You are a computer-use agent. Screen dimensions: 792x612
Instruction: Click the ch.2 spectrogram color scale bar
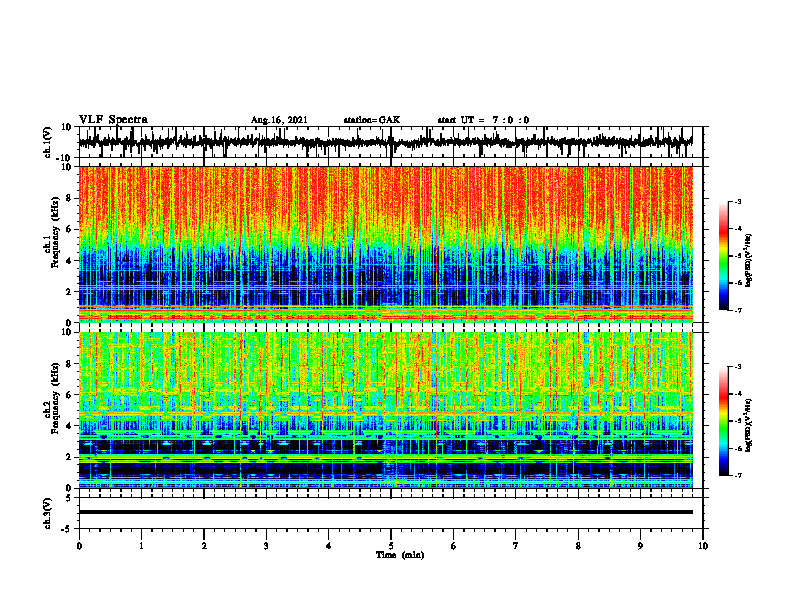tap(723, 421)
